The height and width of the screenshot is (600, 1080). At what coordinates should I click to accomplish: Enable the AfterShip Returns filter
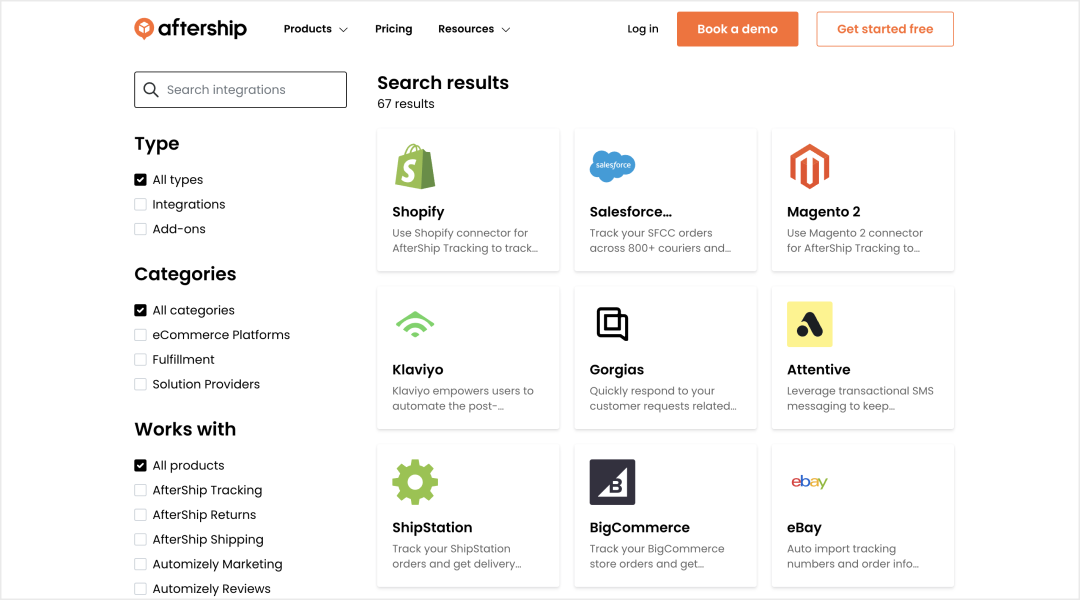click(141, 515)
